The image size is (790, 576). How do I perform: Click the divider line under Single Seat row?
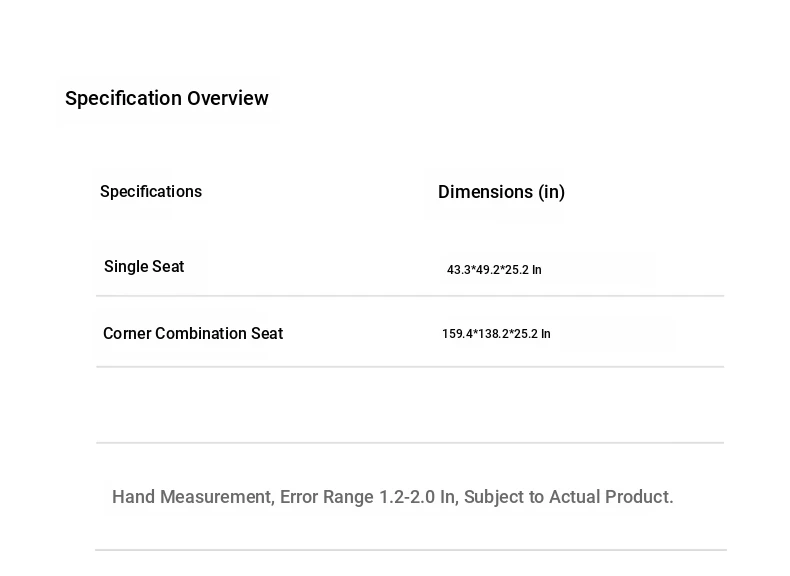coord(410,296)
